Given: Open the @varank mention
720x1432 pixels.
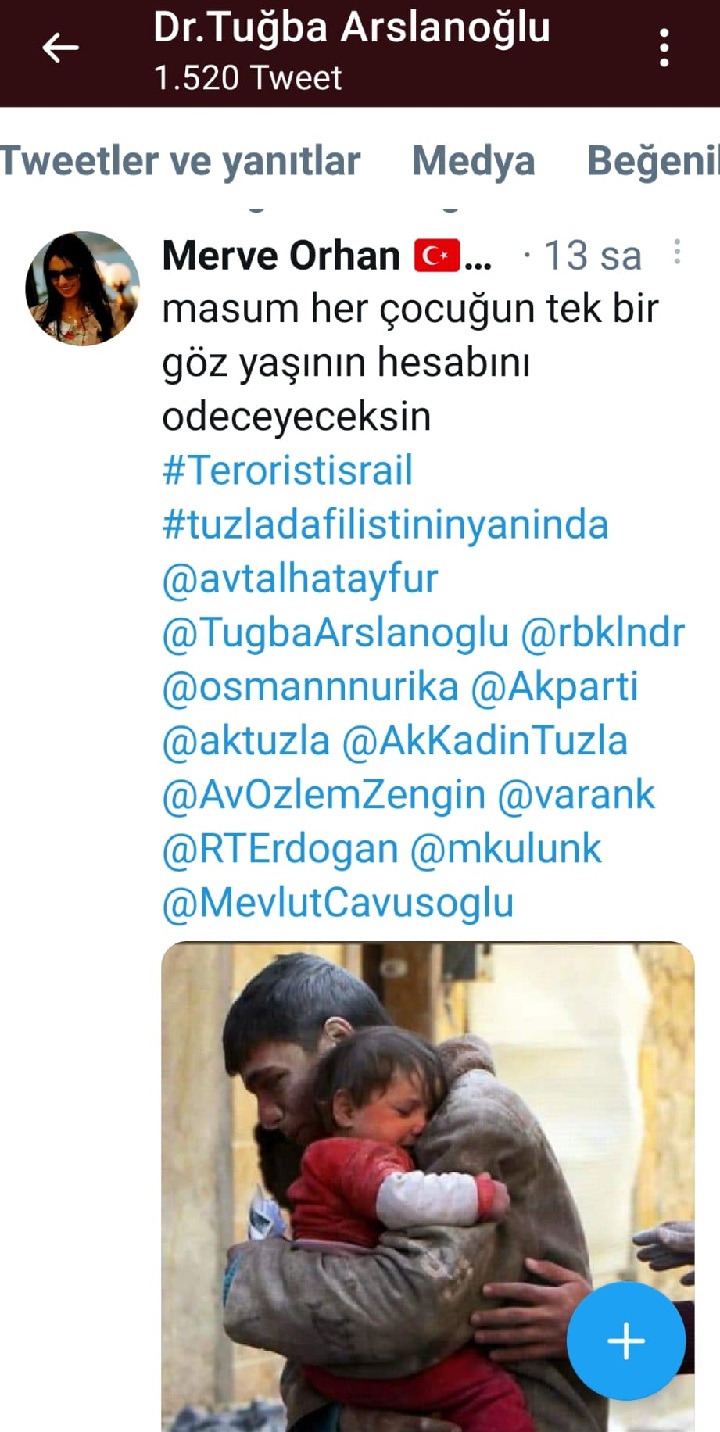Looking at the screenshot, I should tap(577, 795).
